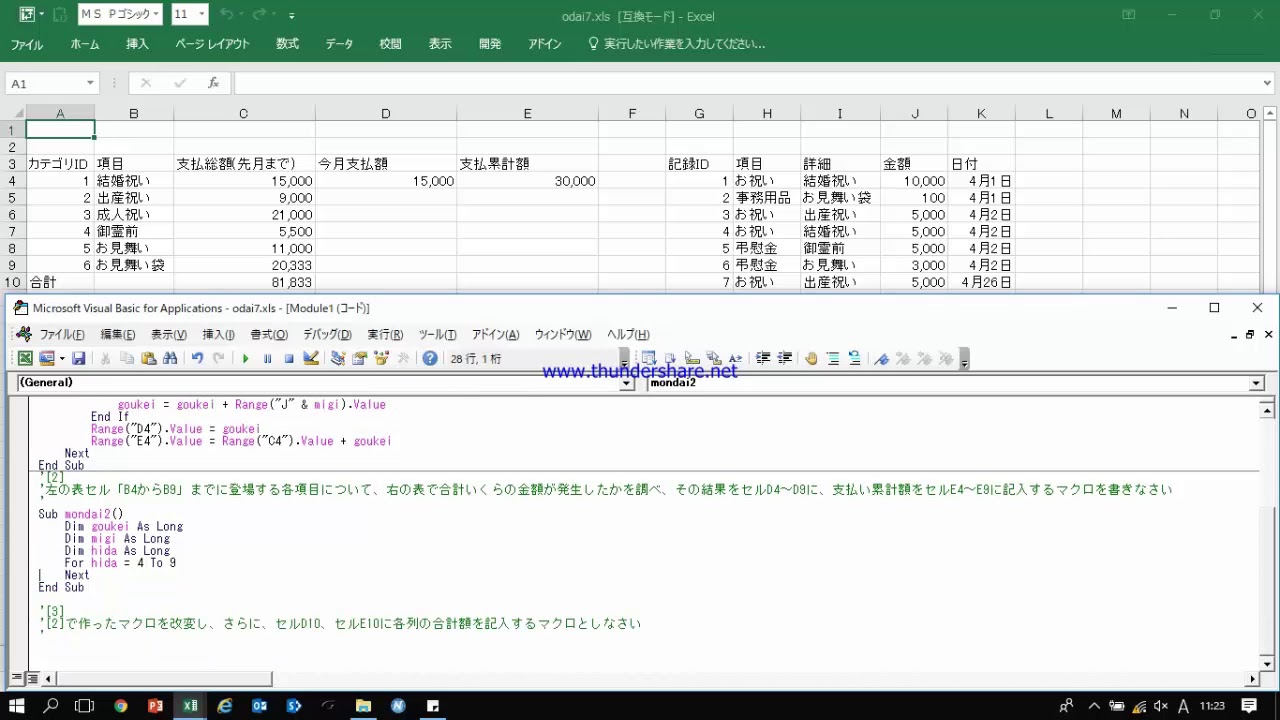
Task: Click the 実行したい作業を入力してください search box
Action: coord(684,44)
